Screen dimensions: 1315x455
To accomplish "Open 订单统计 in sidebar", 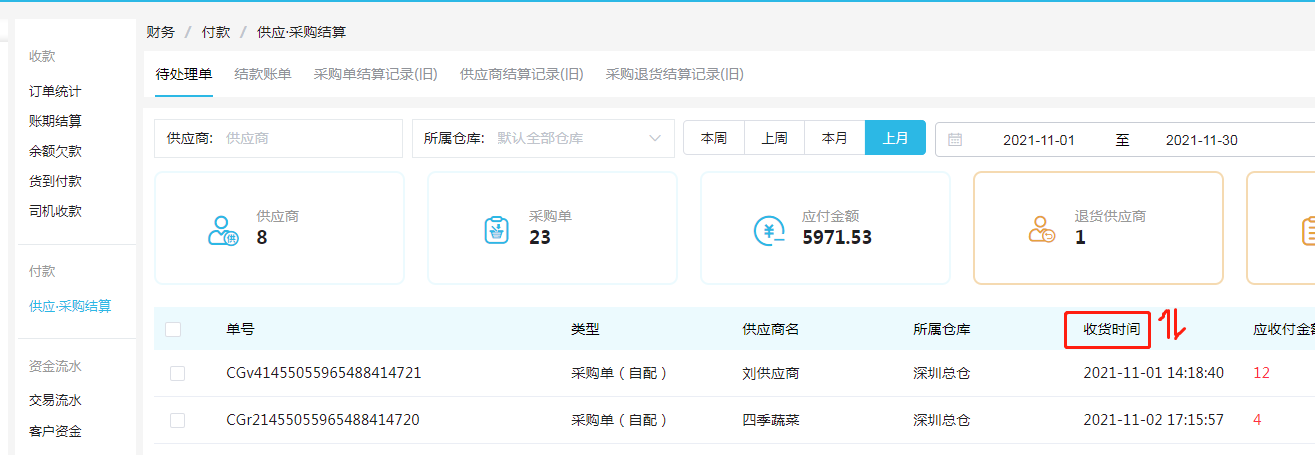I will point(55,91).
